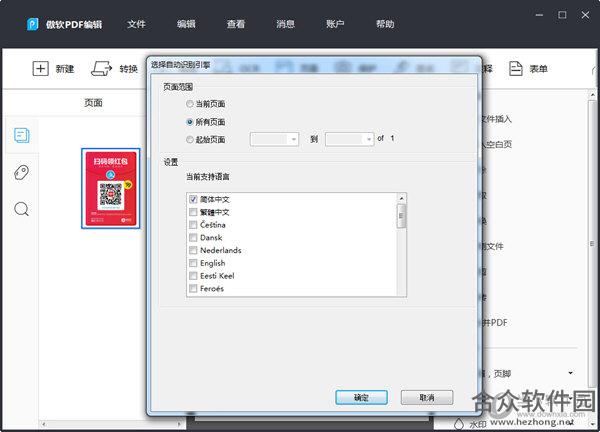The height and width of the screenshot is (432, 600).
Task: Uncheck the 简体中文 language checkbox
Action: click(x=193, y=199)
